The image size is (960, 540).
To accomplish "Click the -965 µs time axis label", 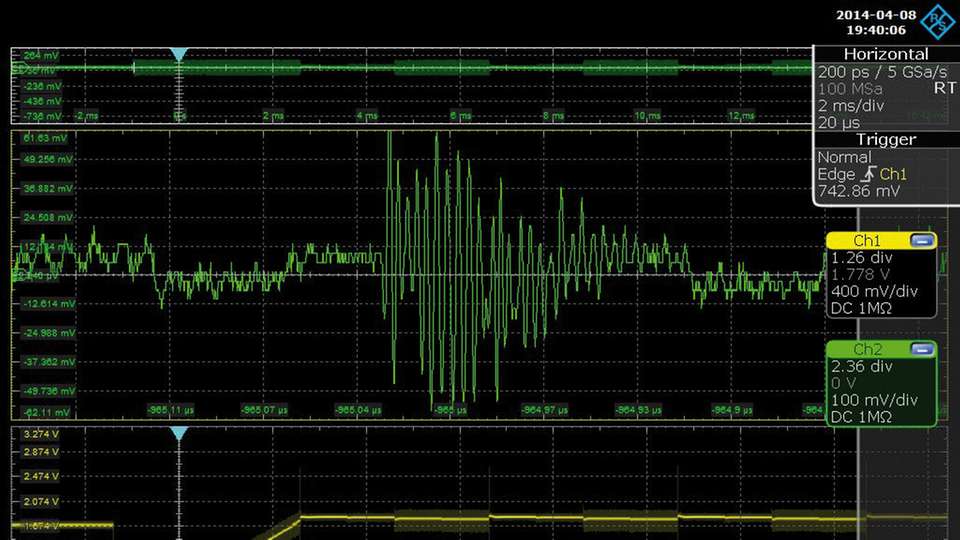I will point(451,410).
